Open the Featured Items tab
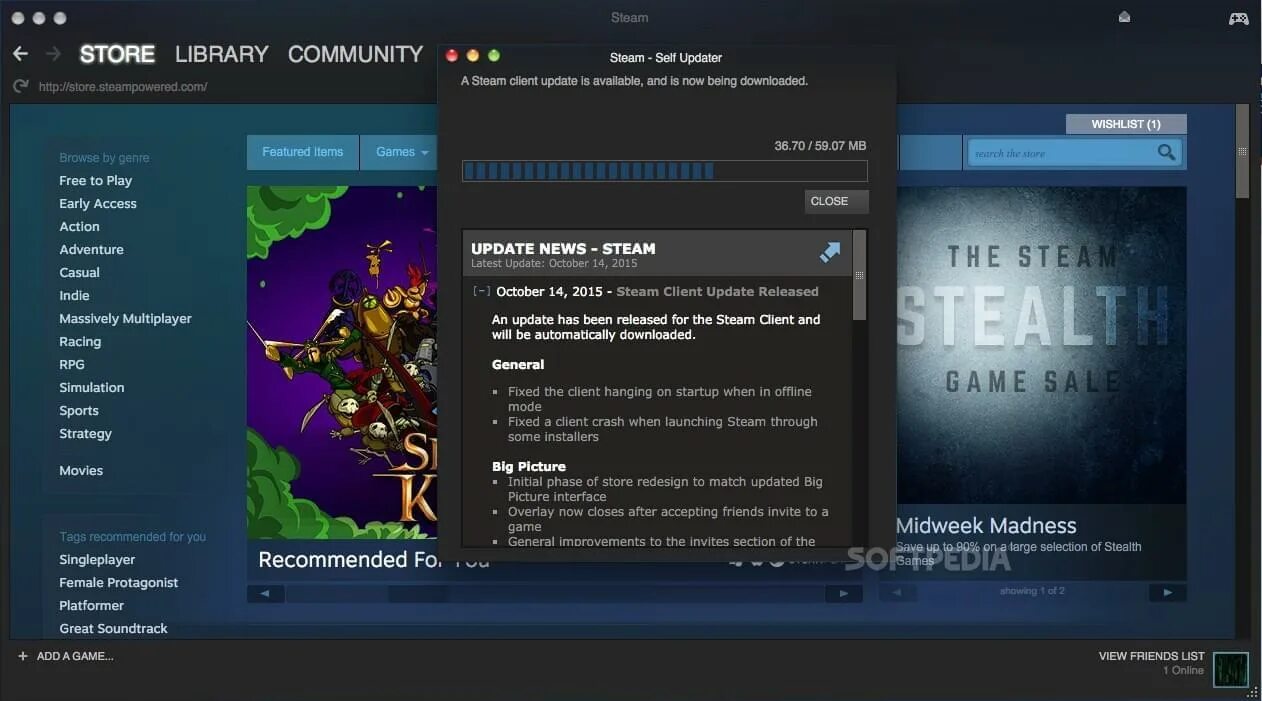The height and width of the screenshot is (701, 1262). [303, 152]
